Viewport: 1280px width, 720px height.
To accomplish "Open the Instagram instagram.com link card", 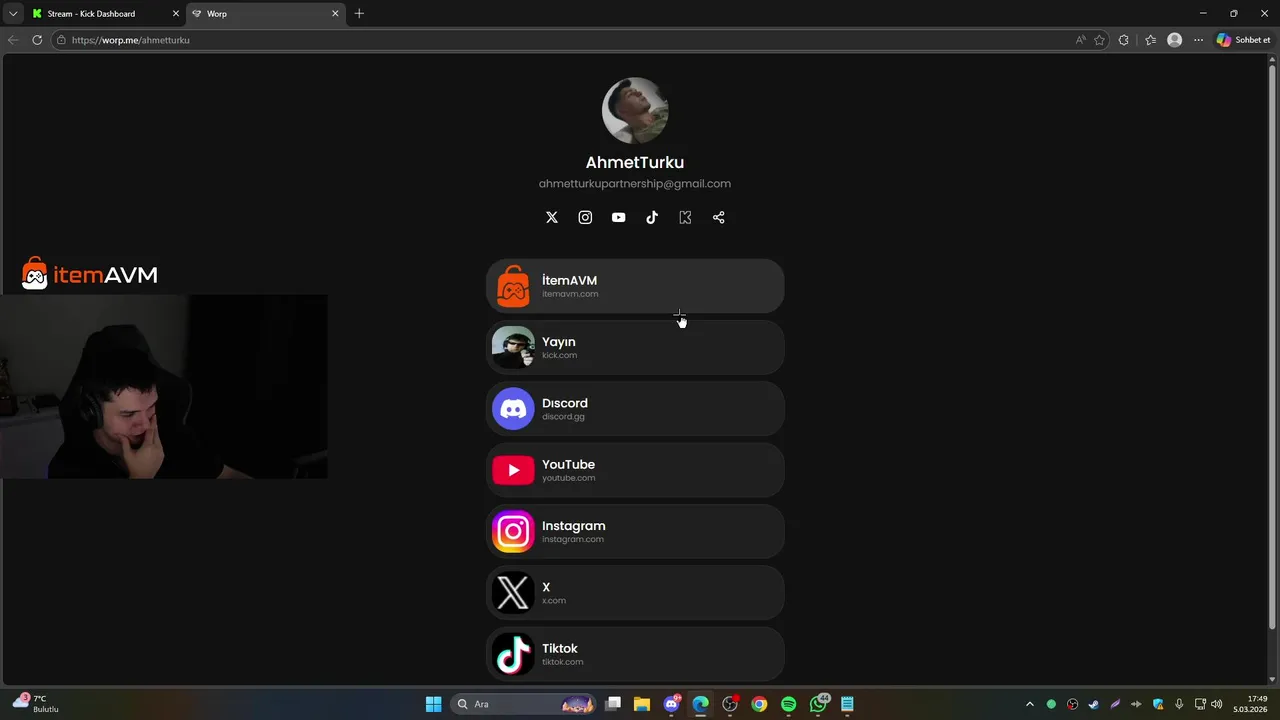I will tap(635, 532).
